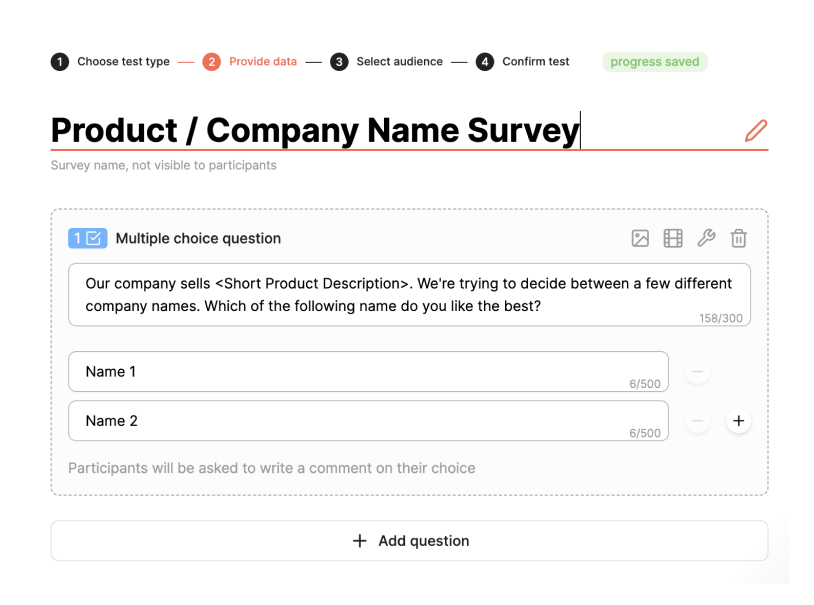Click the pencil edit icon beside survey title
This screenshot has height=605, width=814.
[x=755, y=130]
